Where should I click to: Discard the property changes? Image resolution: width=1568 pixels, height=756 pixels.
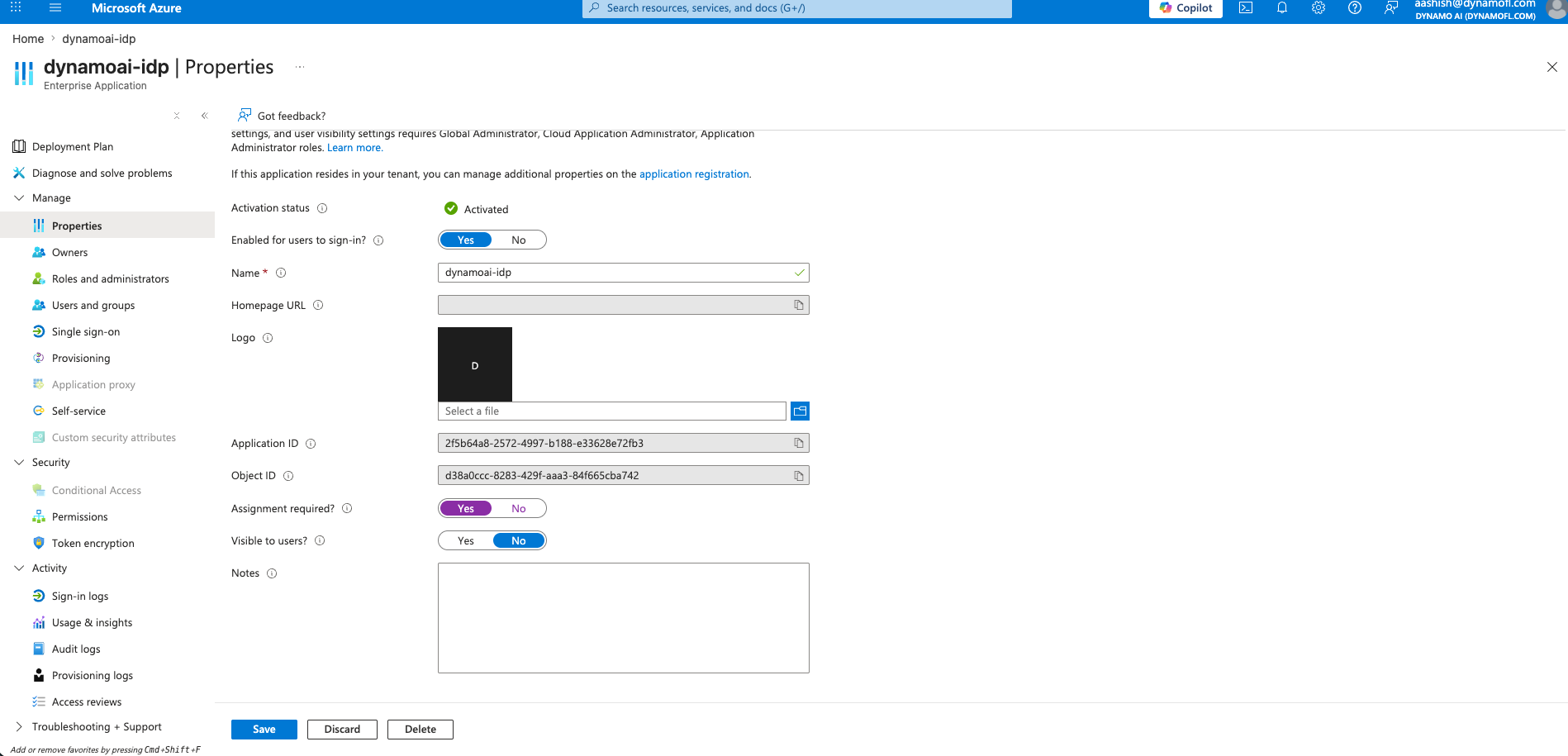342,730
